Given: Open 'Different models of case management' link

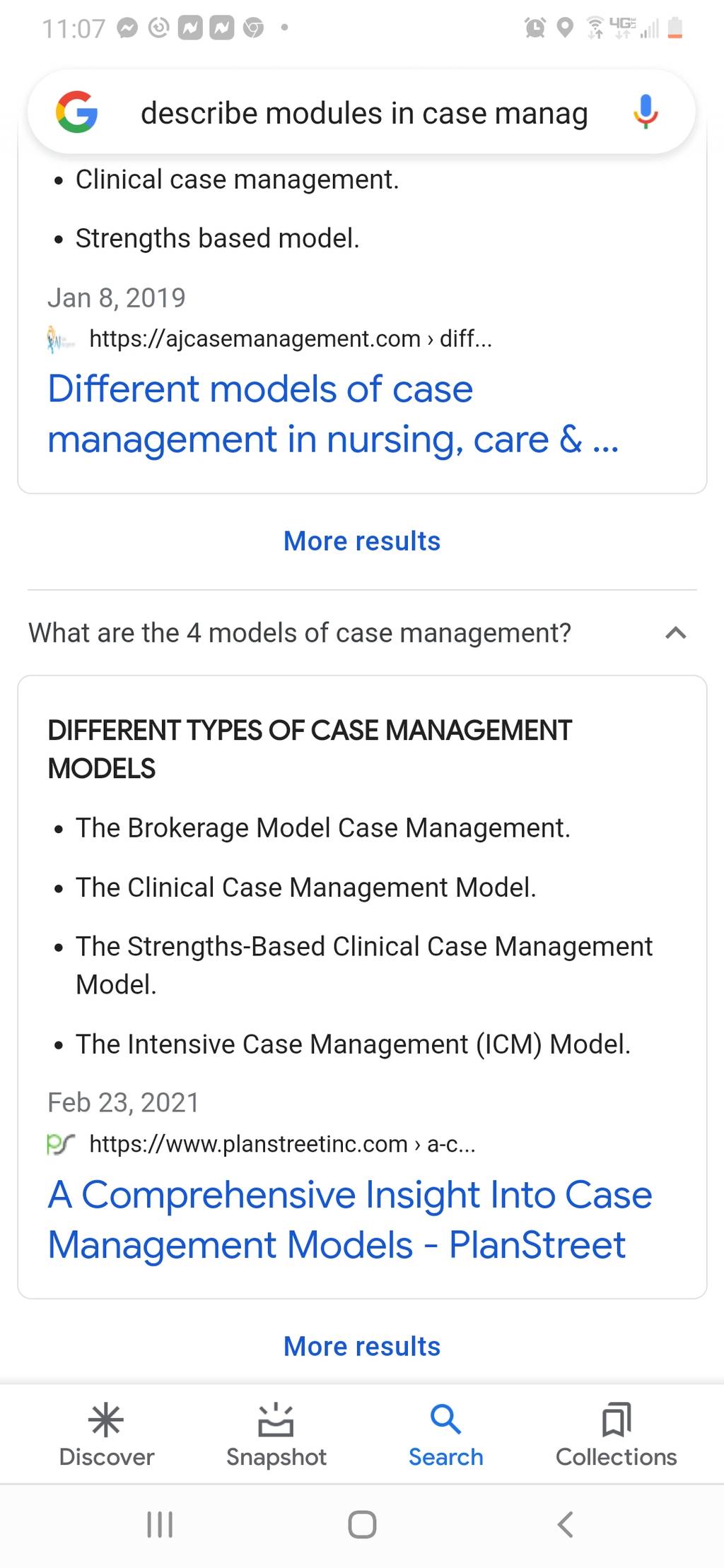Looking at the screenshot, I should [x=332, y=414].
